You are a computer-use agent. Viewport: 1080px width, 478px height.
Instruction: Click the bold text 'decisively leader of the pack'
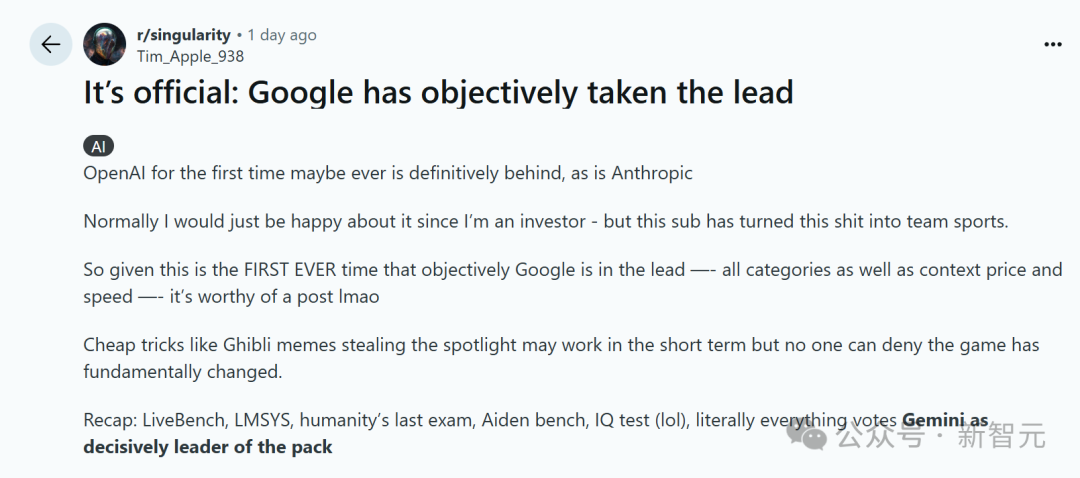[x=208, y=447]
